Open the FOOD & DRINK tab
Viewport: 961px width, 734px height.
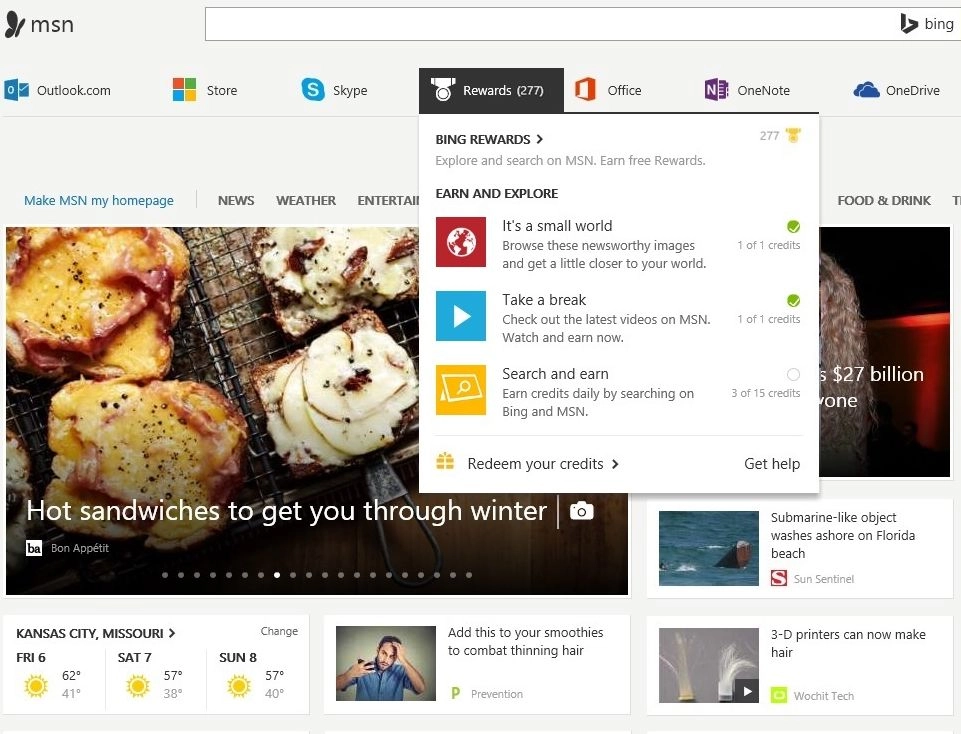884,200
